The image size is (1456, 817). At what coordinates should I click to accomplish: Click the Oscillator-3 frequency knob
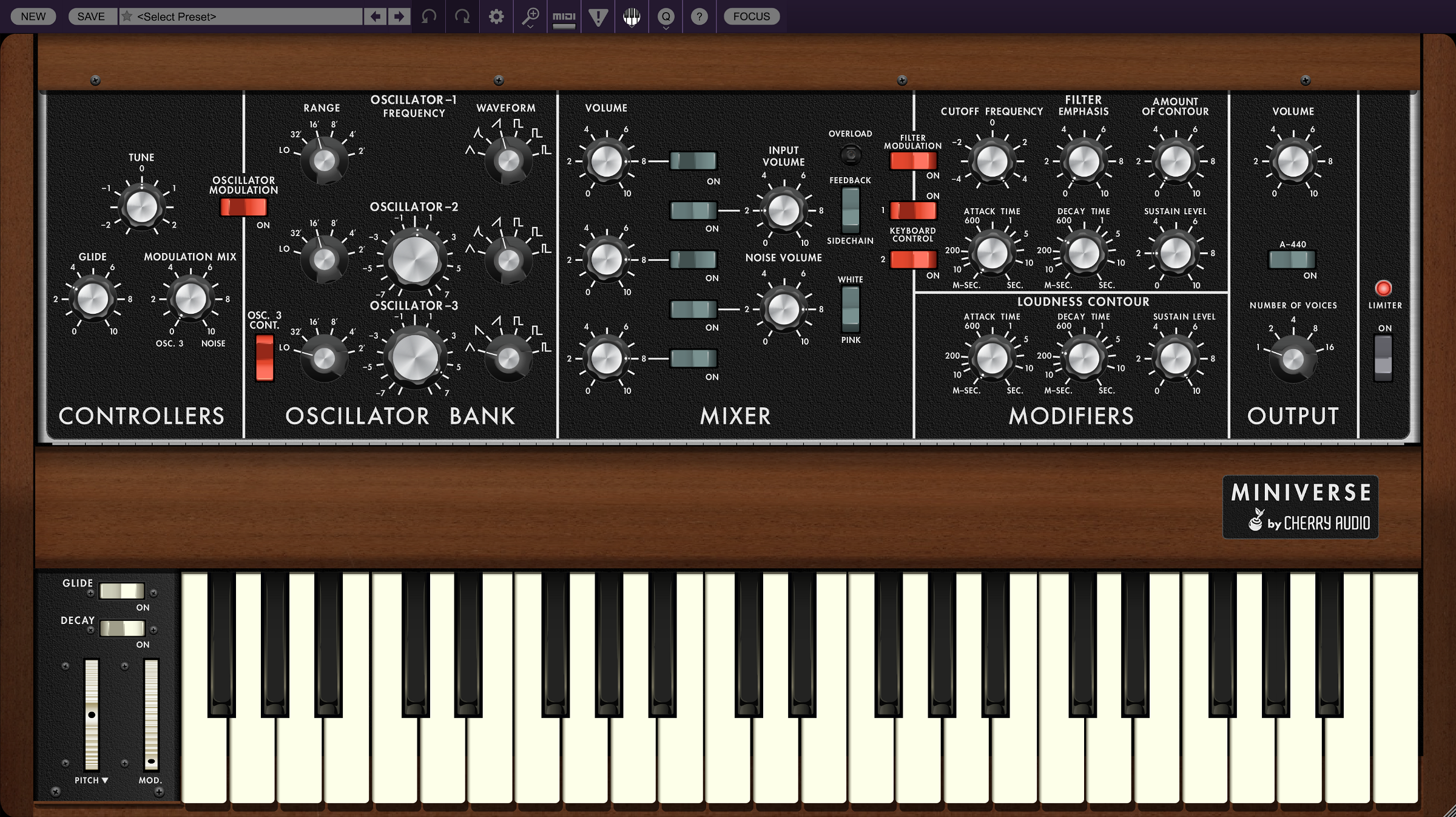pyautogui.click(x=415, y=358)
